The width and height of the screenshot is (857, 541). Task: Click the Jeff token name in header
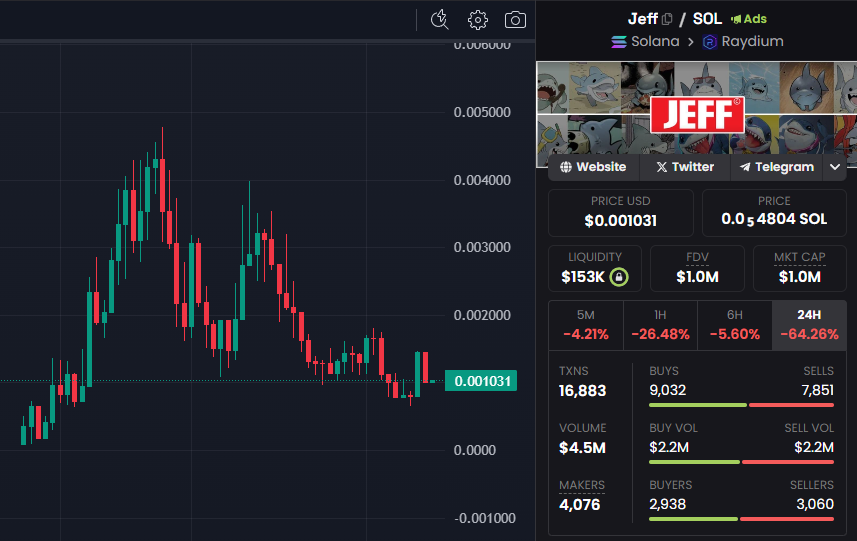643,19
